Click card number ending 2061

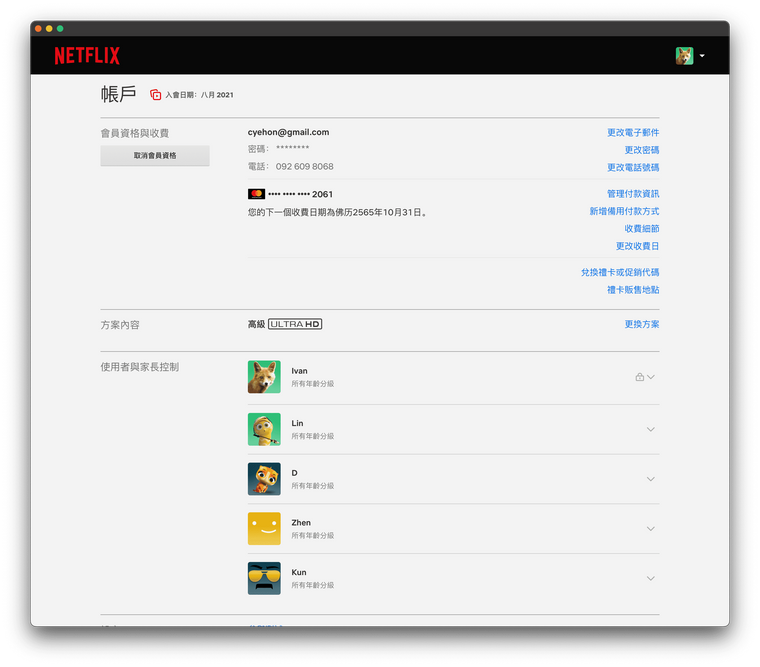click(x=301, y=194)
